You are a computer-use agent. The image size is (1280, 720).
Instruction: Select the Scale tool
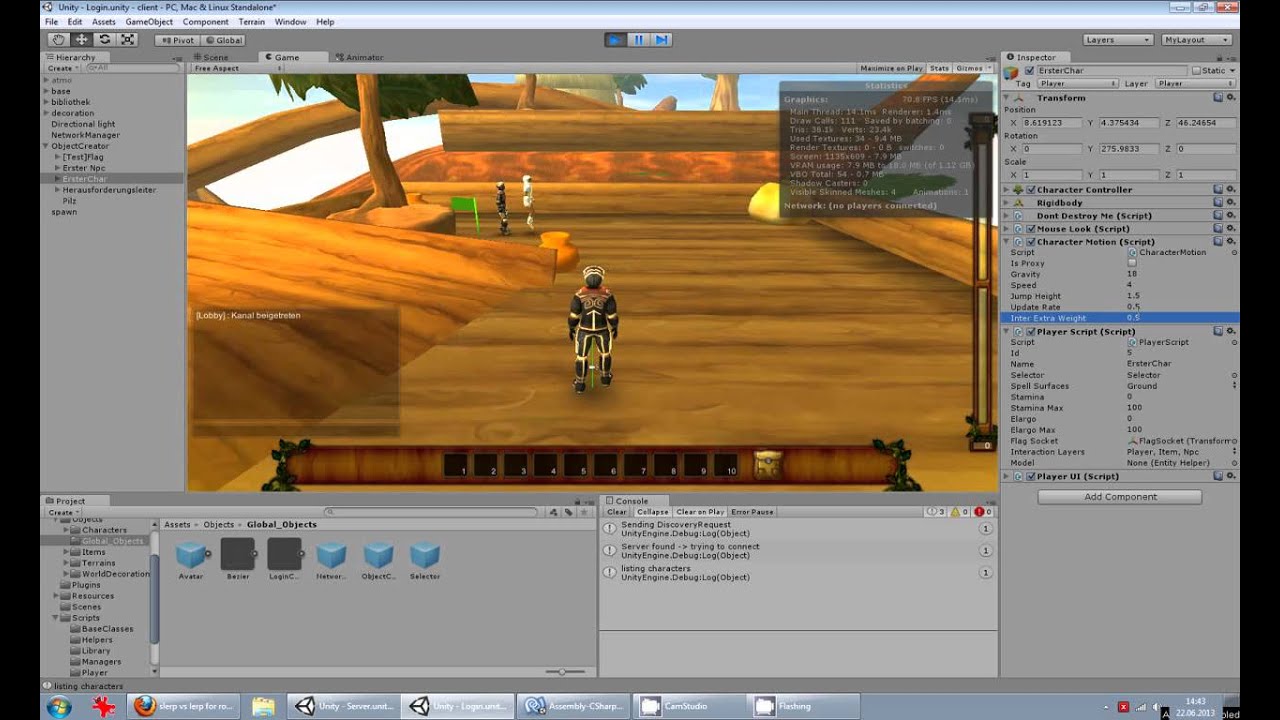127,40
